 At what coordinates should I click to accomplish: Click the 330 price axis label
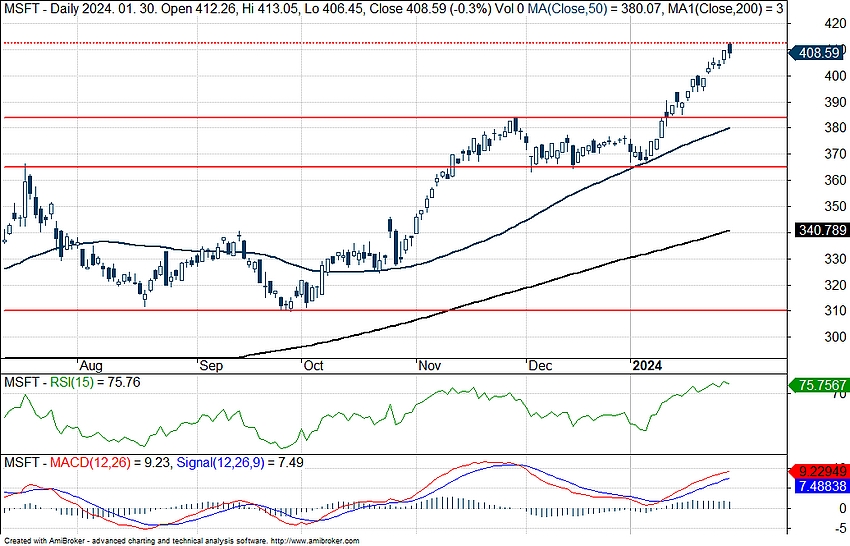835,259
